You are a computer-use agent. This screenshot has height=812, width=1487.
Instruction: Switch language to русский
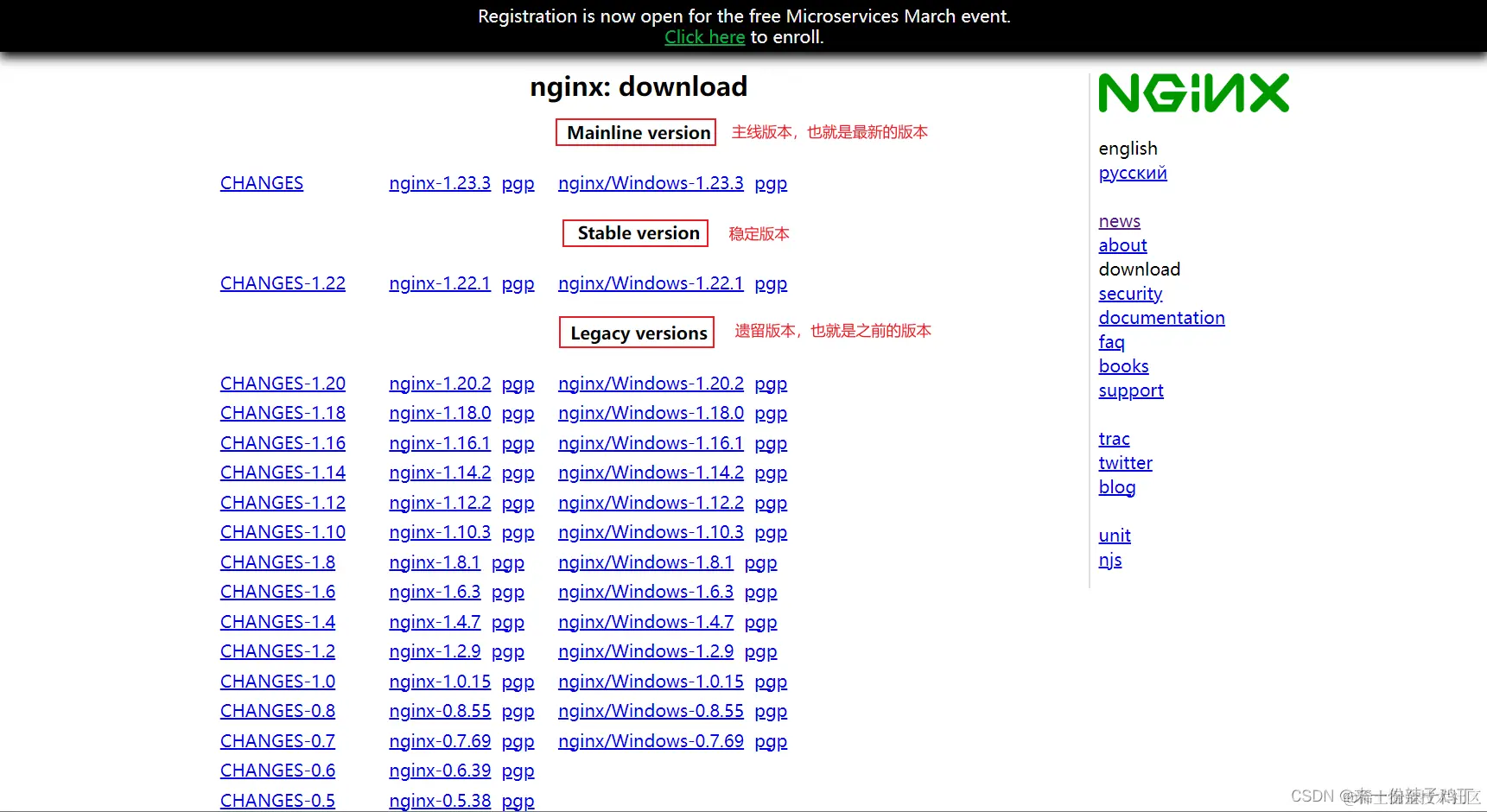click(1133, 173)
